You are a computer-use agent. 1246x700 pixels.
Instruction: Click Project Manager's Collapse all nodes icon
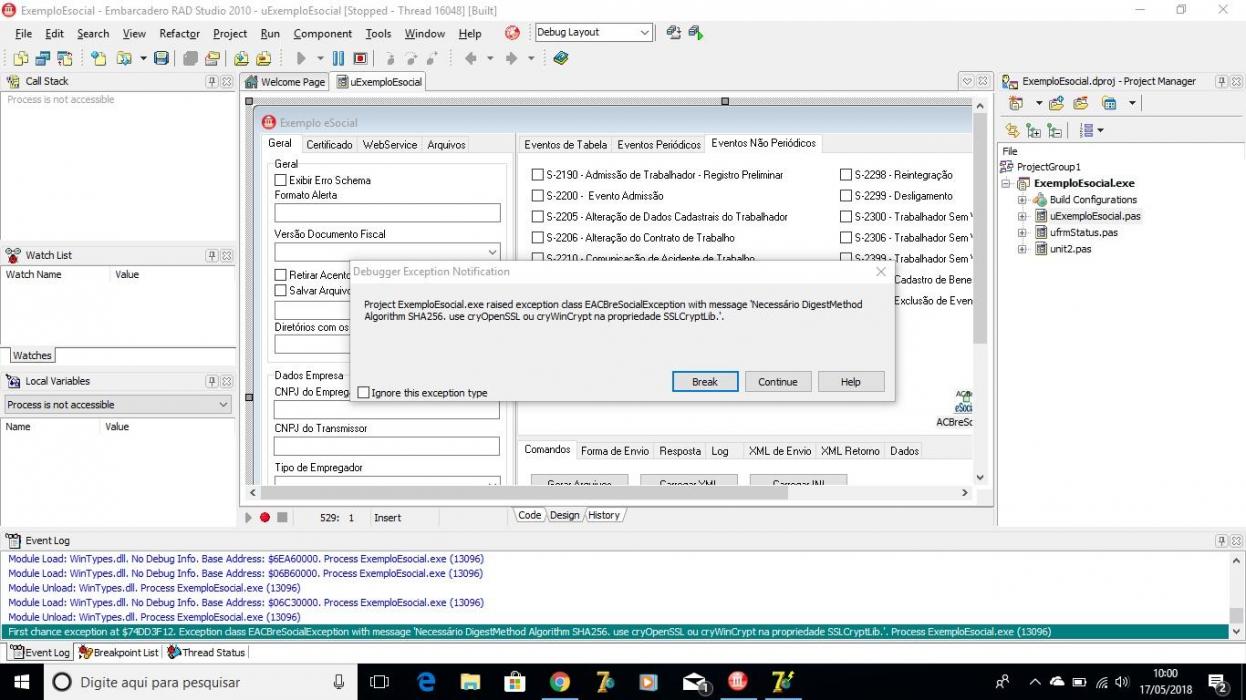coord(1055,131)
